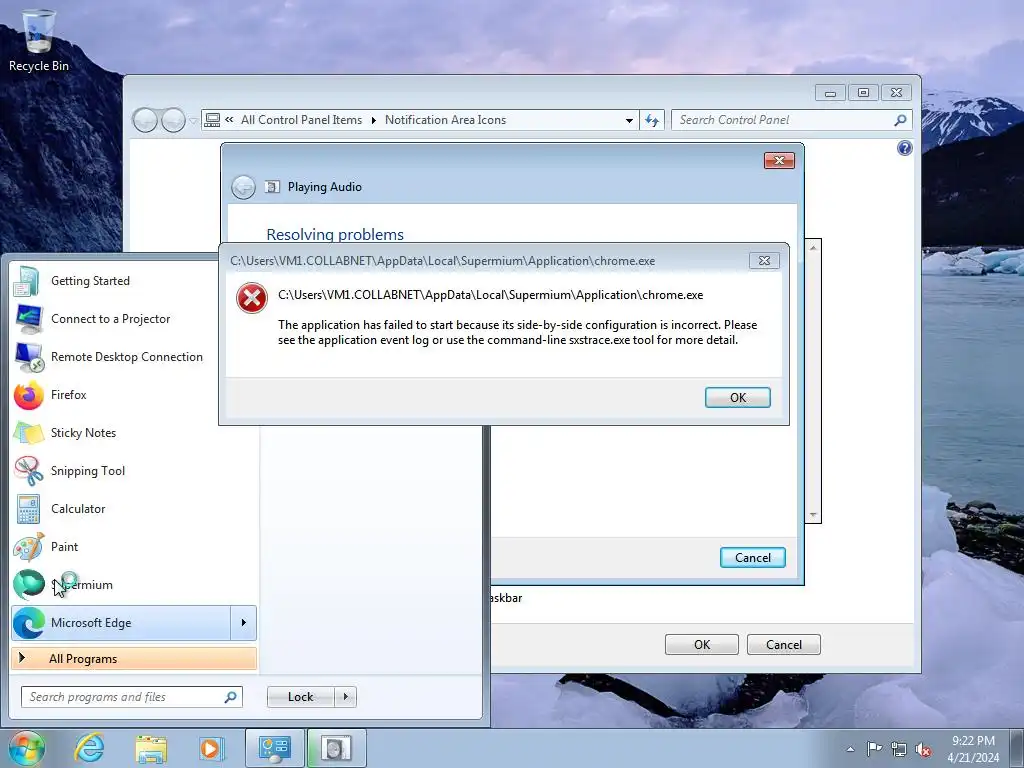This screenshot has width=1024, height=768.
Task: Click Control Panel forward navigation button
Action: click(173, 120)
